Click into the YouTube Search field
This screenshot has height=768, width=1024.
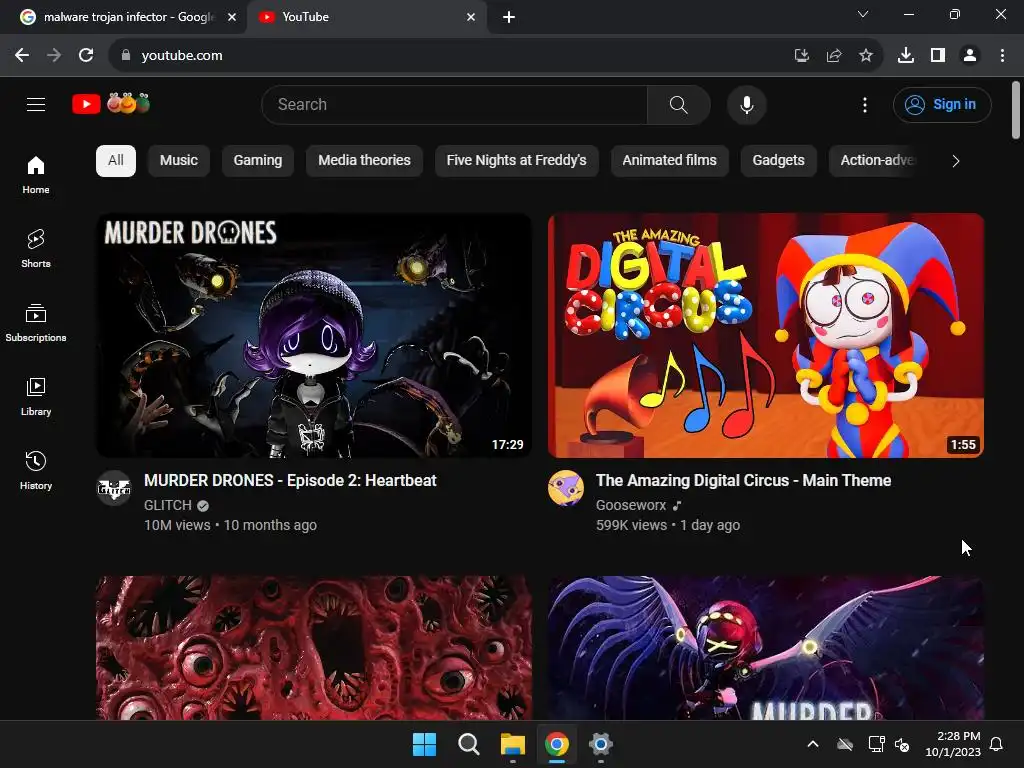(x=454, y=104)
